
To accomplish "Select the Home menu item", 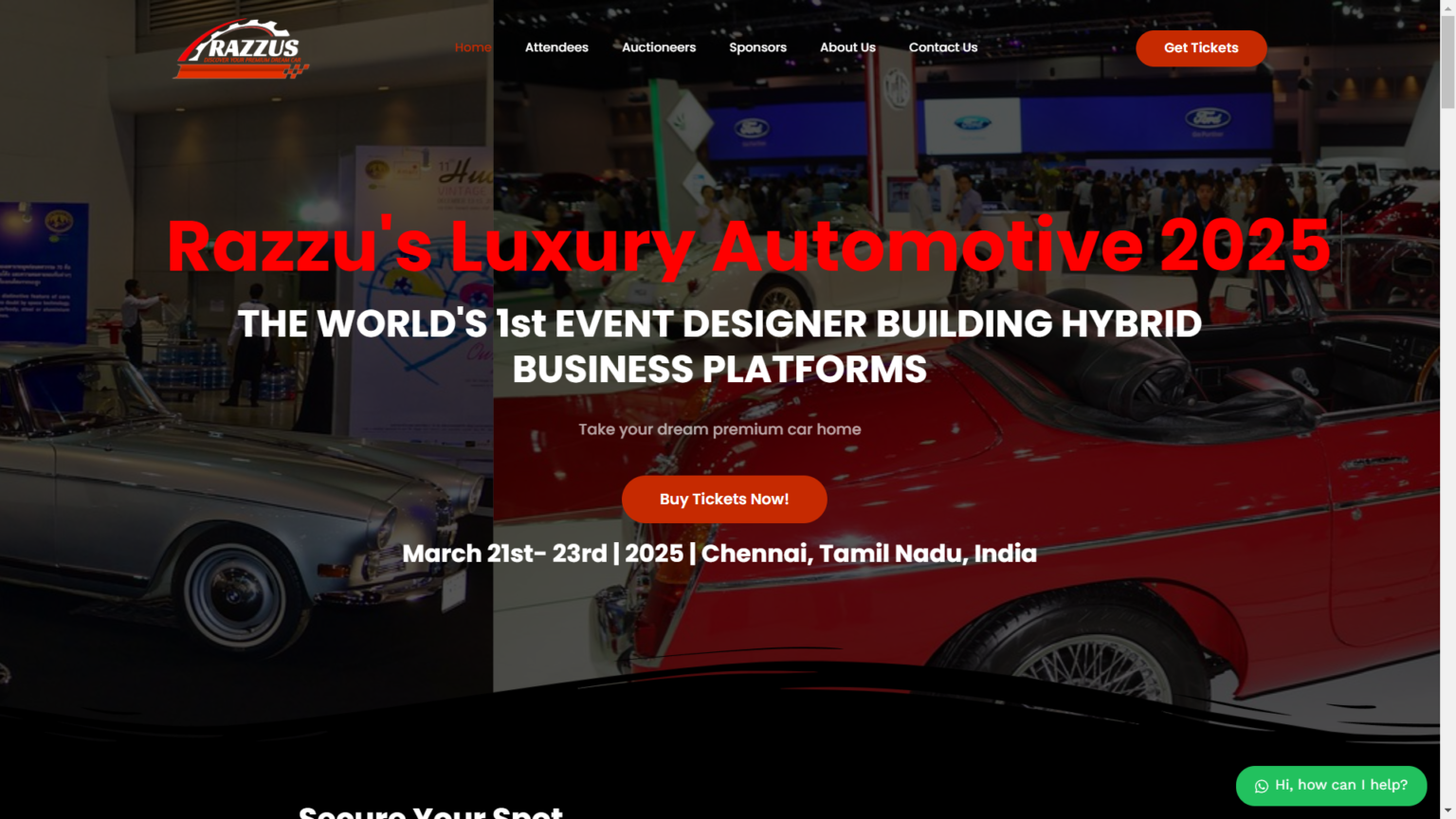I will coord(473,47).
